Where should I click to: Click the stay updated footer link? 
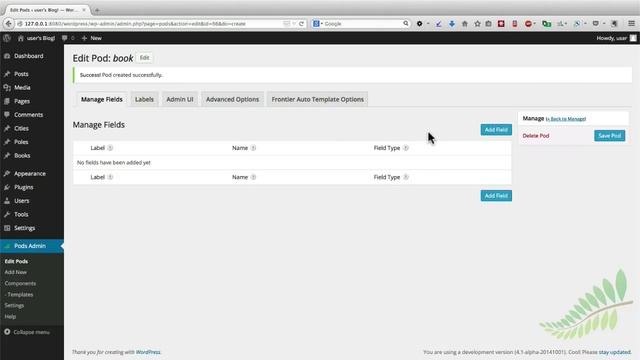(x=614, y=352)
